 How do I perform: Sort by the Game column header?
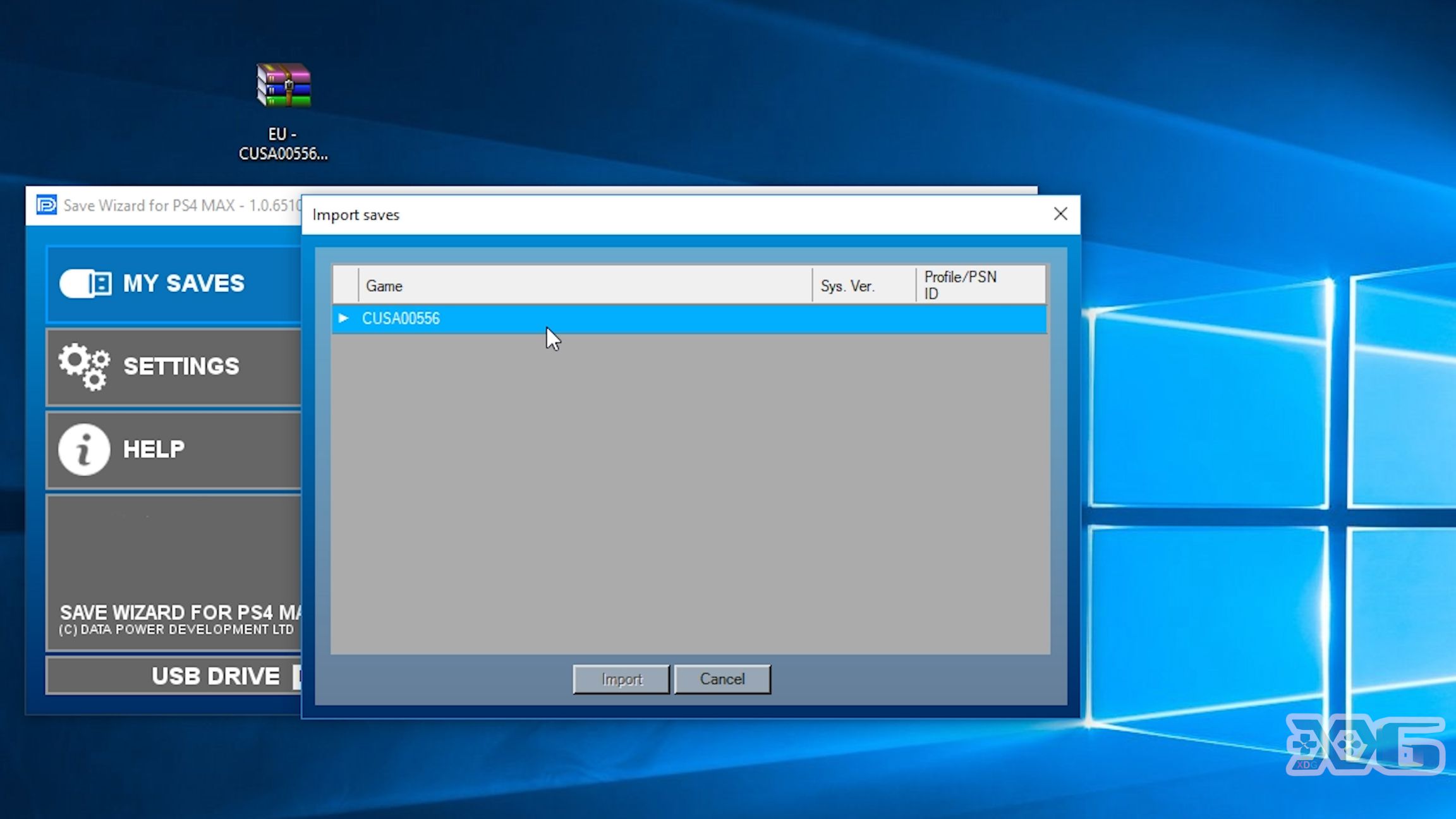(585, 286)
